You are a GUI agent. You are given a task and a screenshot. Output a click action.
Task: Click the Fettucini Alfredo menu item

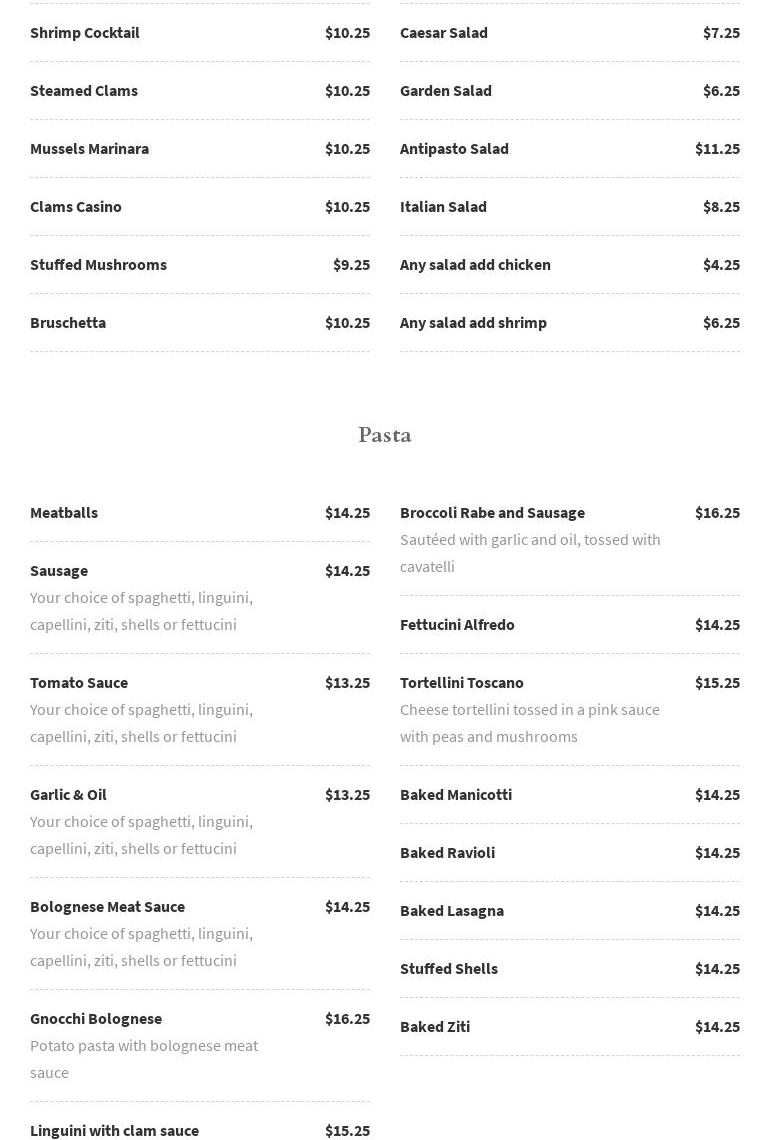[457, 625]
